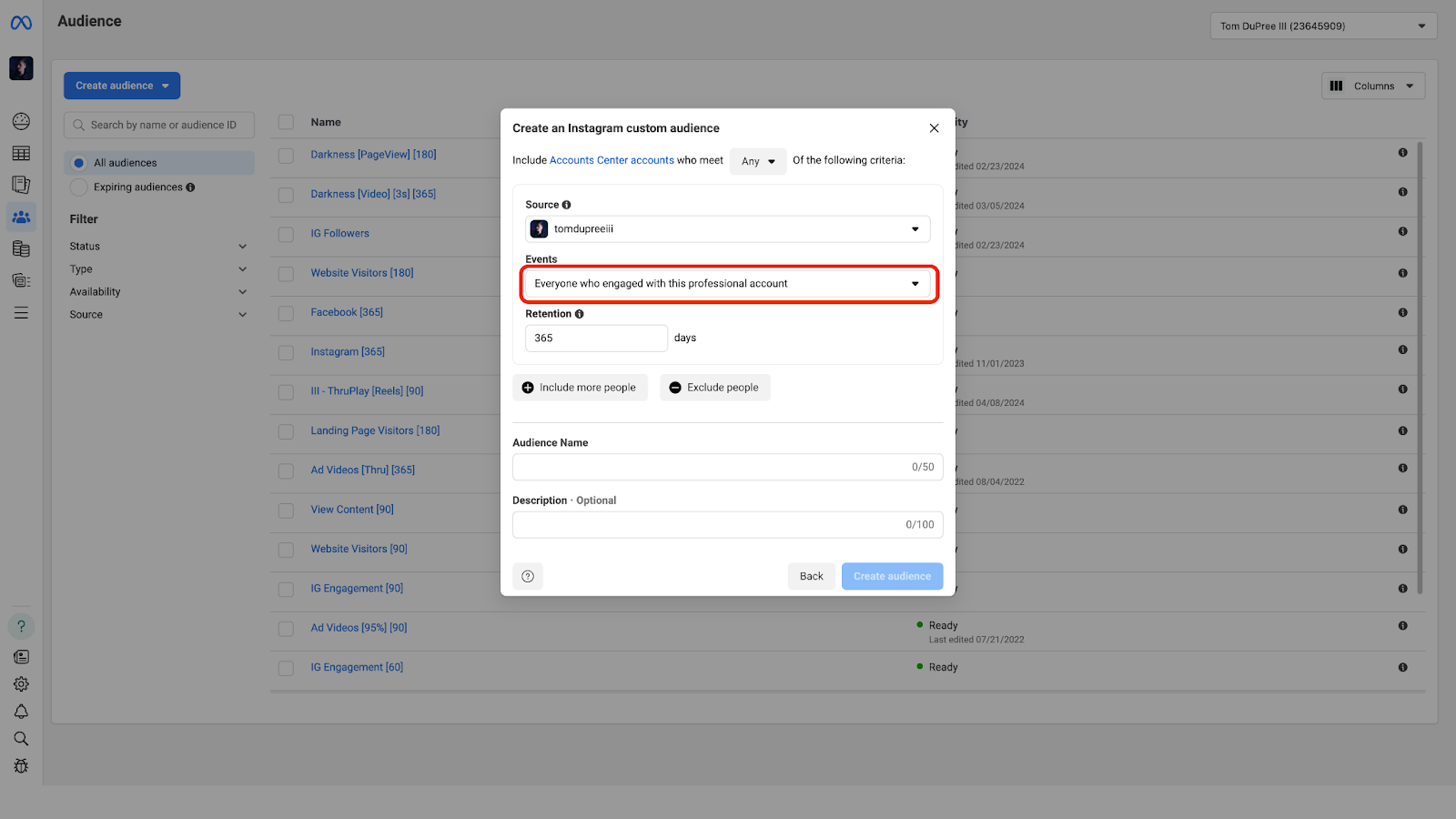Click the Create audience button in dialog
This screenshot has height=819, width=1456.
click(x=892, y=576)
